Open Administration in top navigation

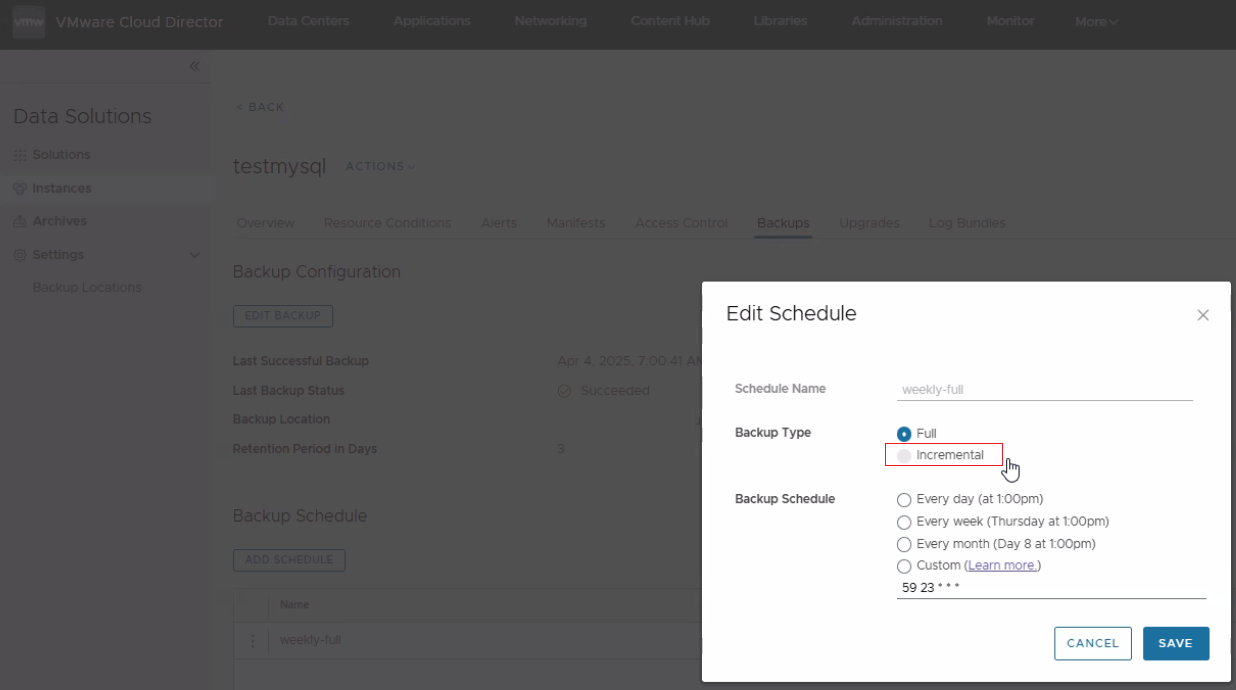click(x=897, y=21)
